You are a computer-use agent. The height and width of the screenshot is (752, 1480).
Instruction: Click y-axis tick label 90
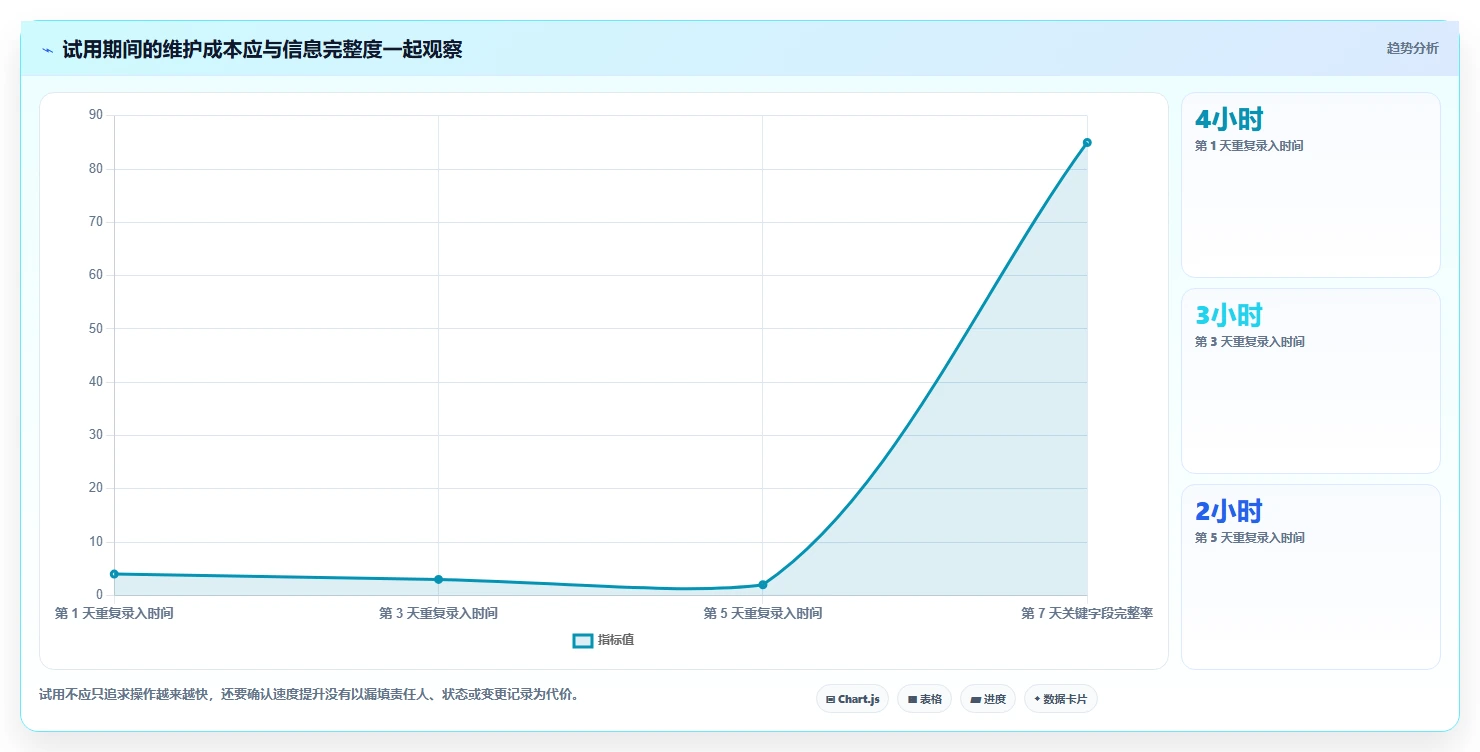click(96, 115)
